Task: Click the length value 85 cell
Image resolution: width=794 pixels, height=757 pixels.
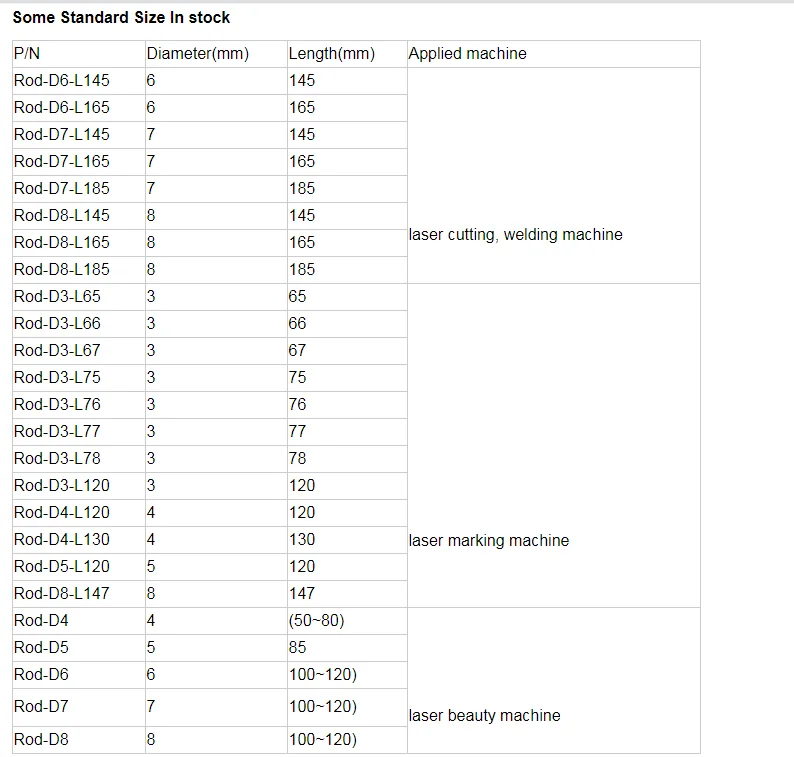Action: point(298,648)
